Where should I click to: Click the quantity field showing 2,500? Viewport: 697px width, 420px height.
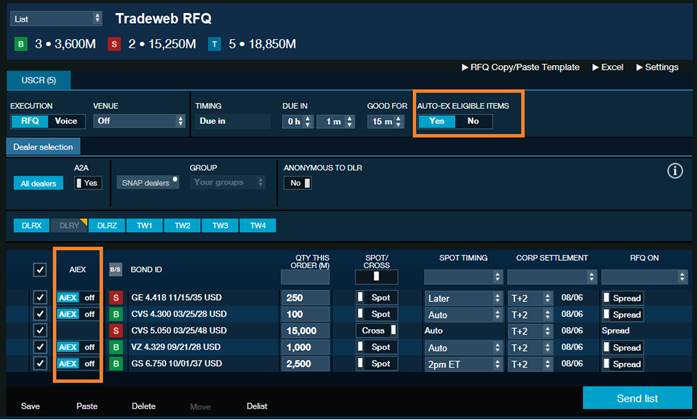click(x=305, y=364)
